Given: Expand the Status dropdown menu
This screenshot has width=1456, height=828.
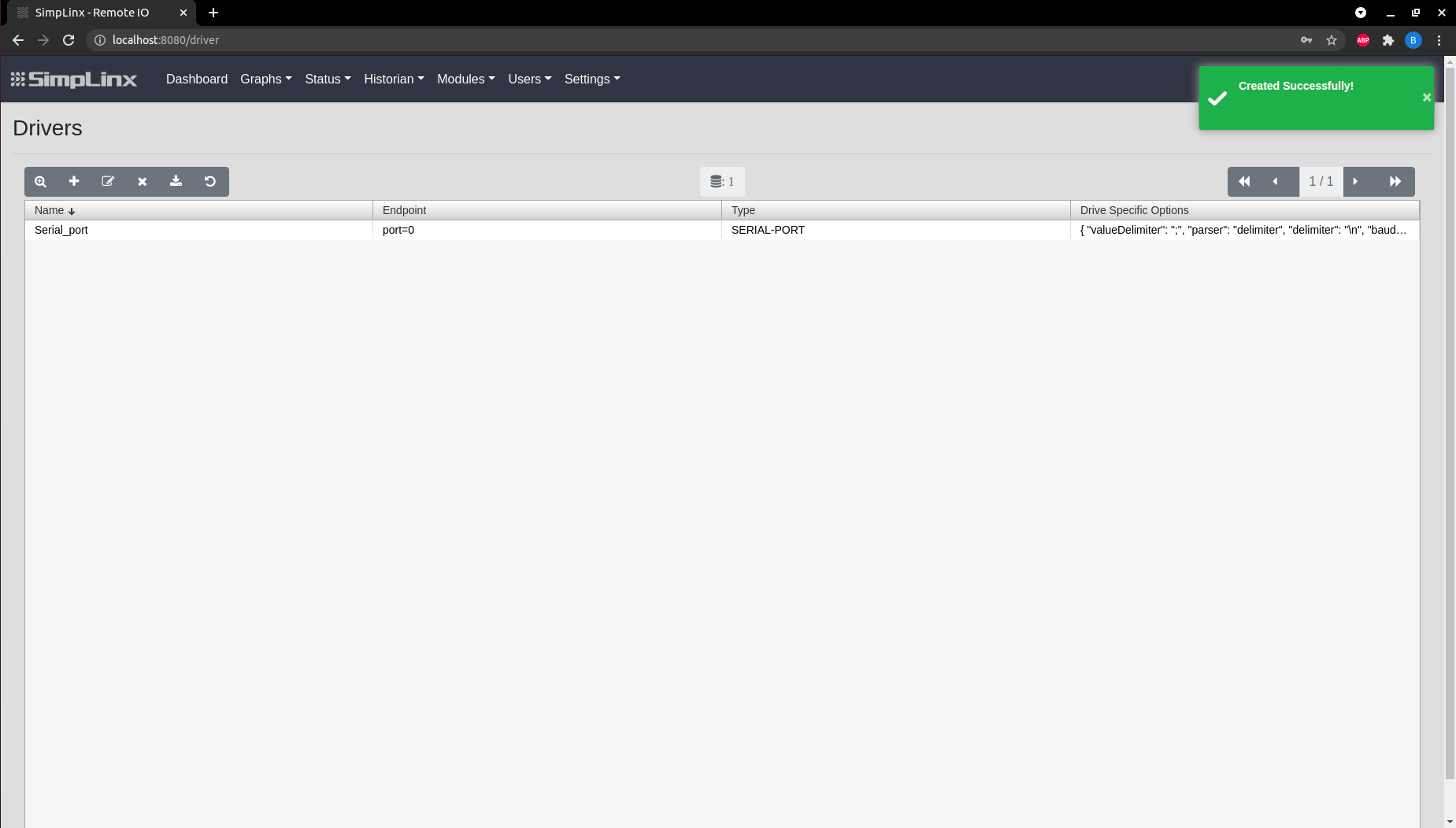Looking at the screenshot, I should 328,79.
